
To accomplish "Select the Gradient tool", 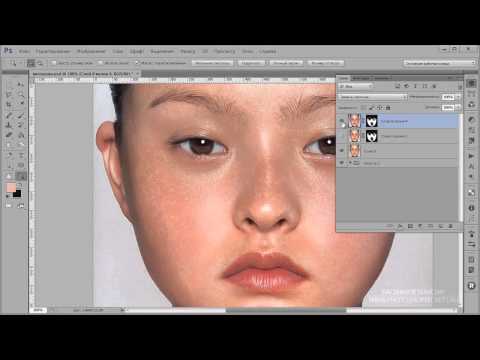I will 21,135.
